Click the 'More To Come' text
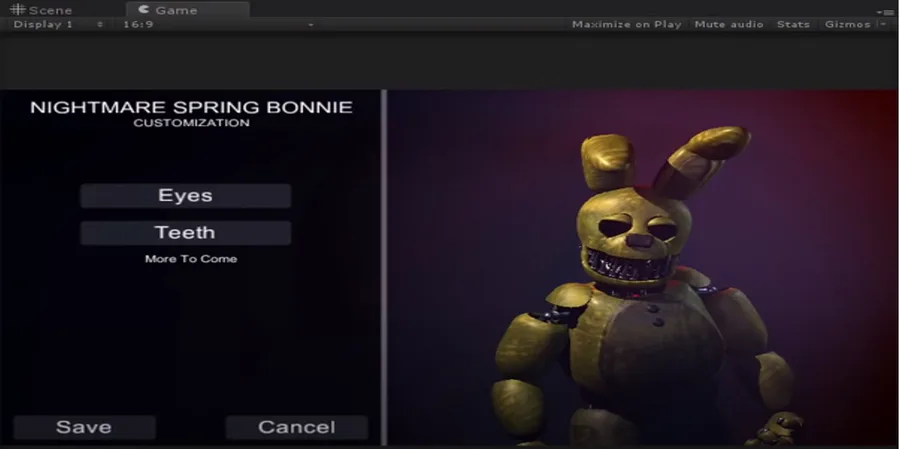 191,259
